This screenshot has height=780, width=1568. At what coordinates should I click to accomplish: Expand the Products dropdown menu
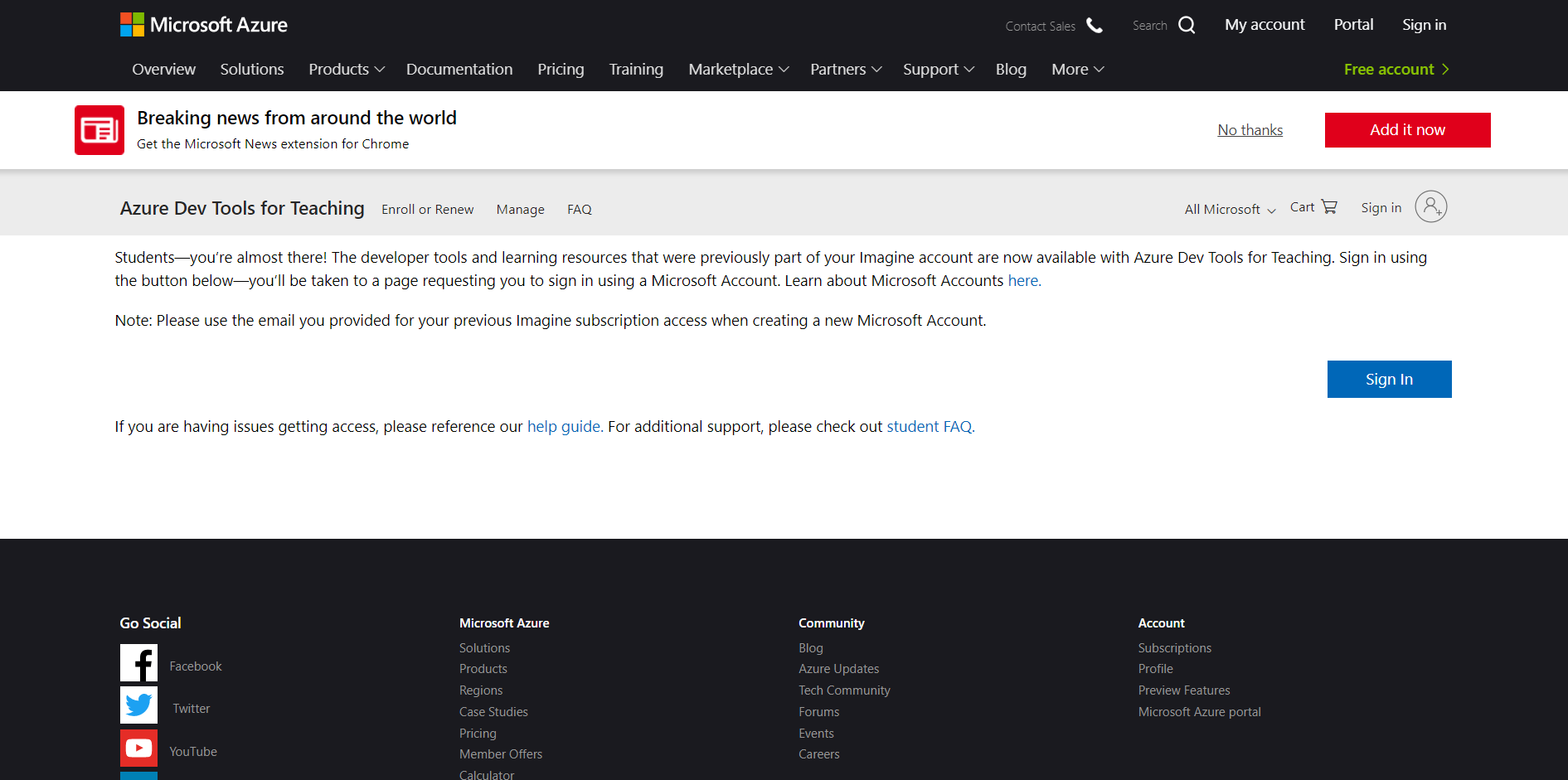pos(347,70)
